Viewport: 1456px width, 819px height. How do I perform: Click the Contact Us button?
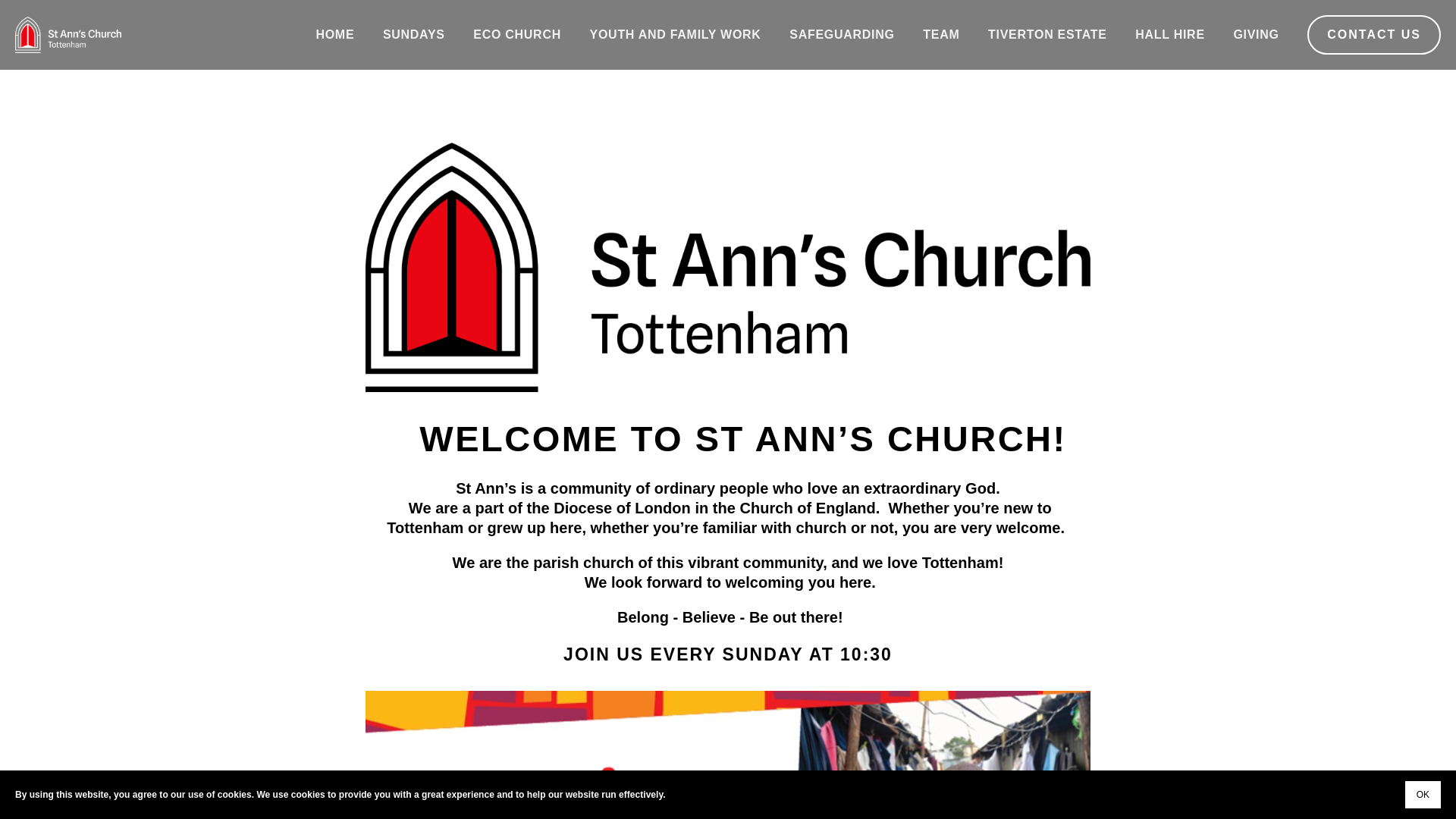(x=1374, y=35)
